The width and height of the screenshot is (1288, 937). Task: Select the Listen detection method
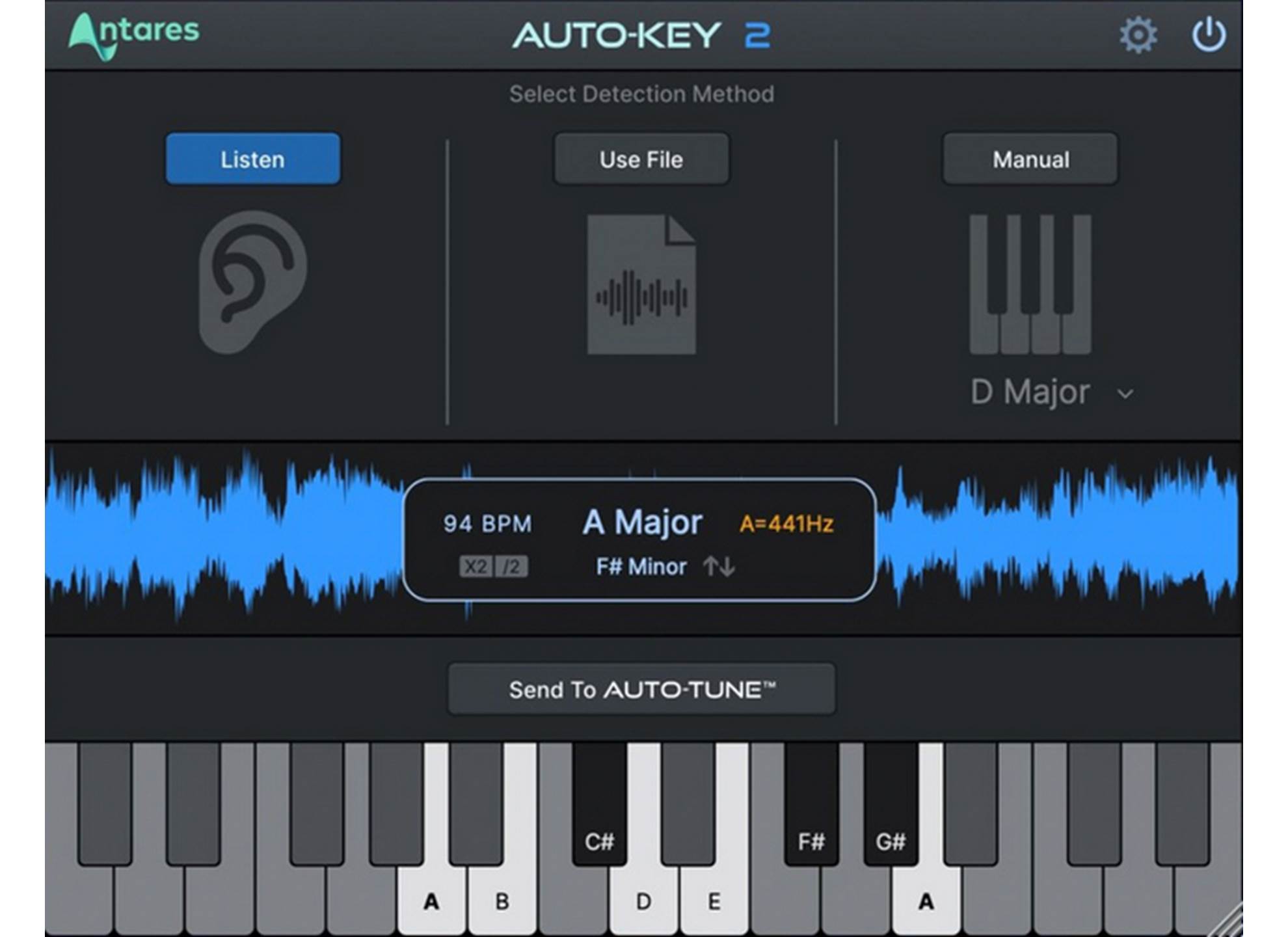(252, 159)
